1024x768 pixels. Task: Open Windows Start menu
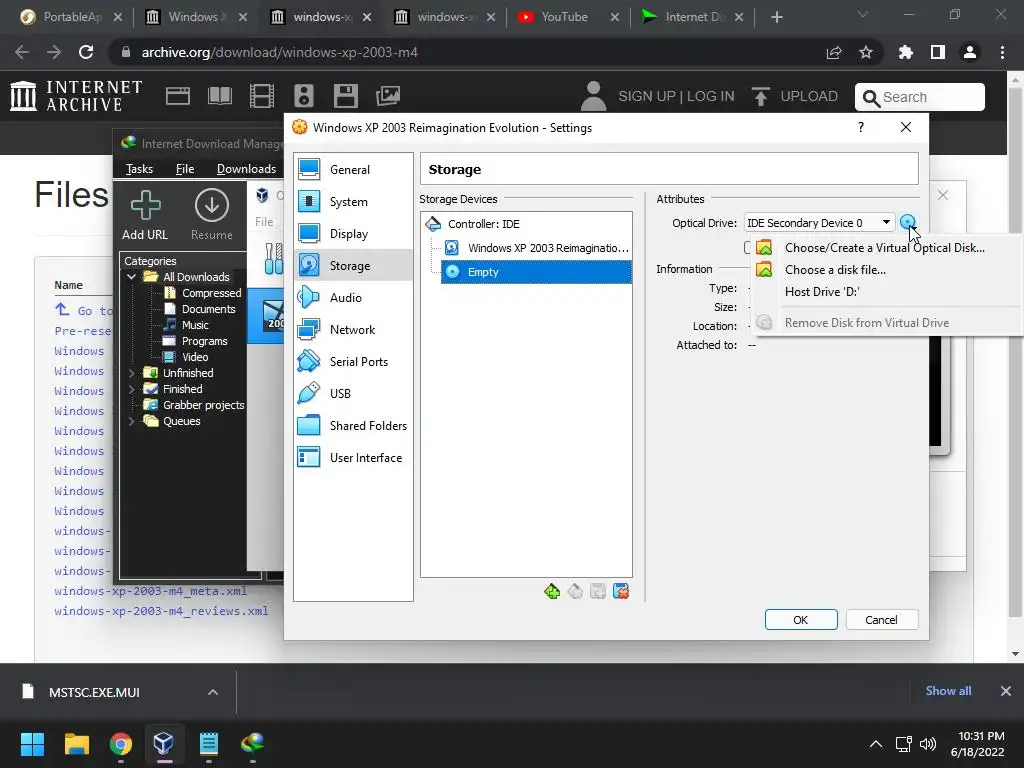click(x=32, y=743)
